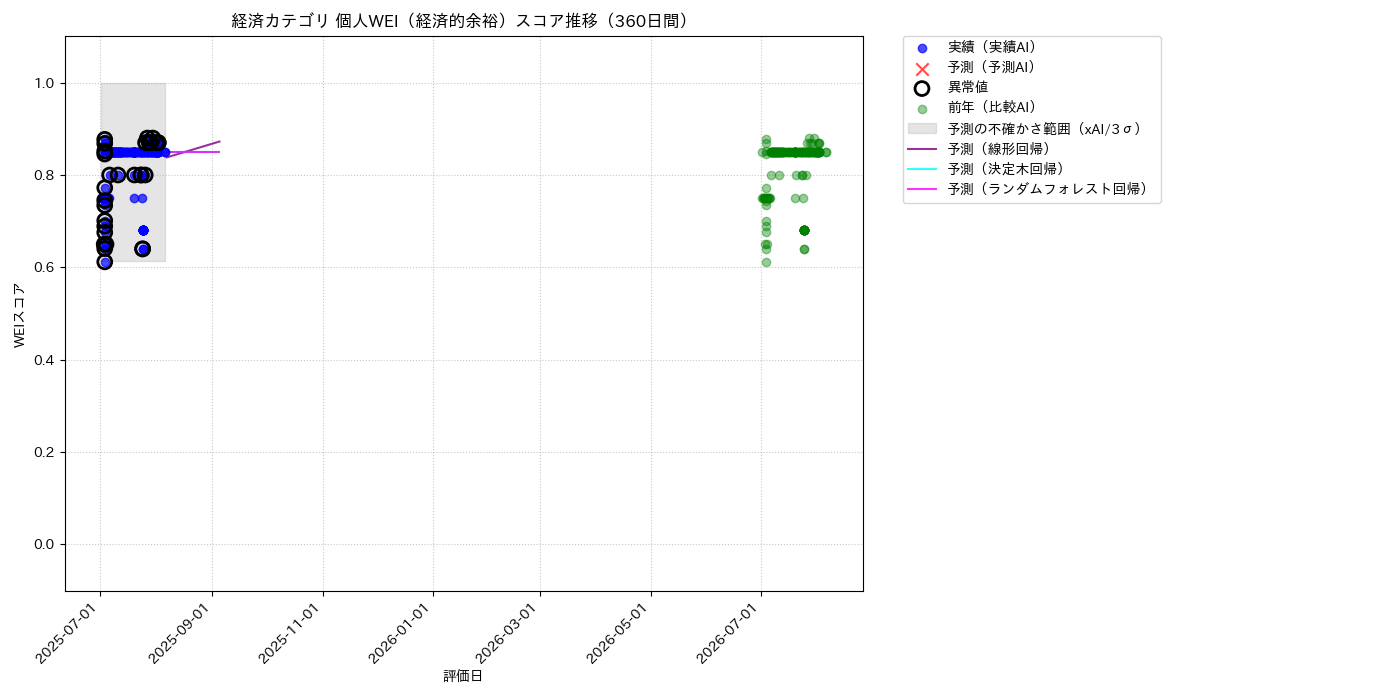This screenshot has width=1400, height=700.
Task: Click the black circle legend marker for 異常値
Action: point(922,88)
